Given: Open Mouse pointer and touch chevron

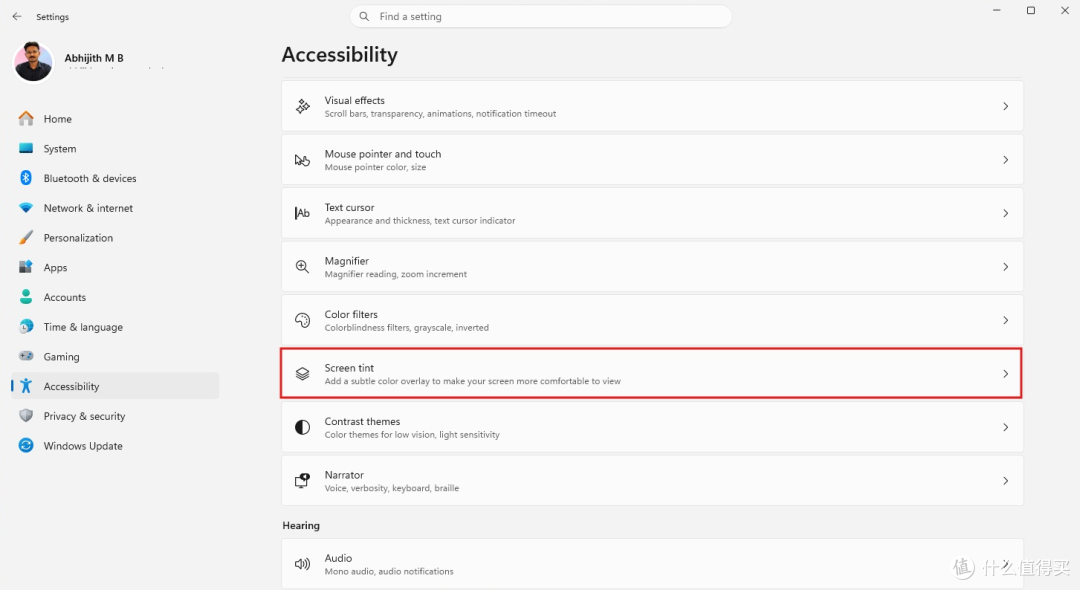Looking at the screenshot, I should [1006, 160].
